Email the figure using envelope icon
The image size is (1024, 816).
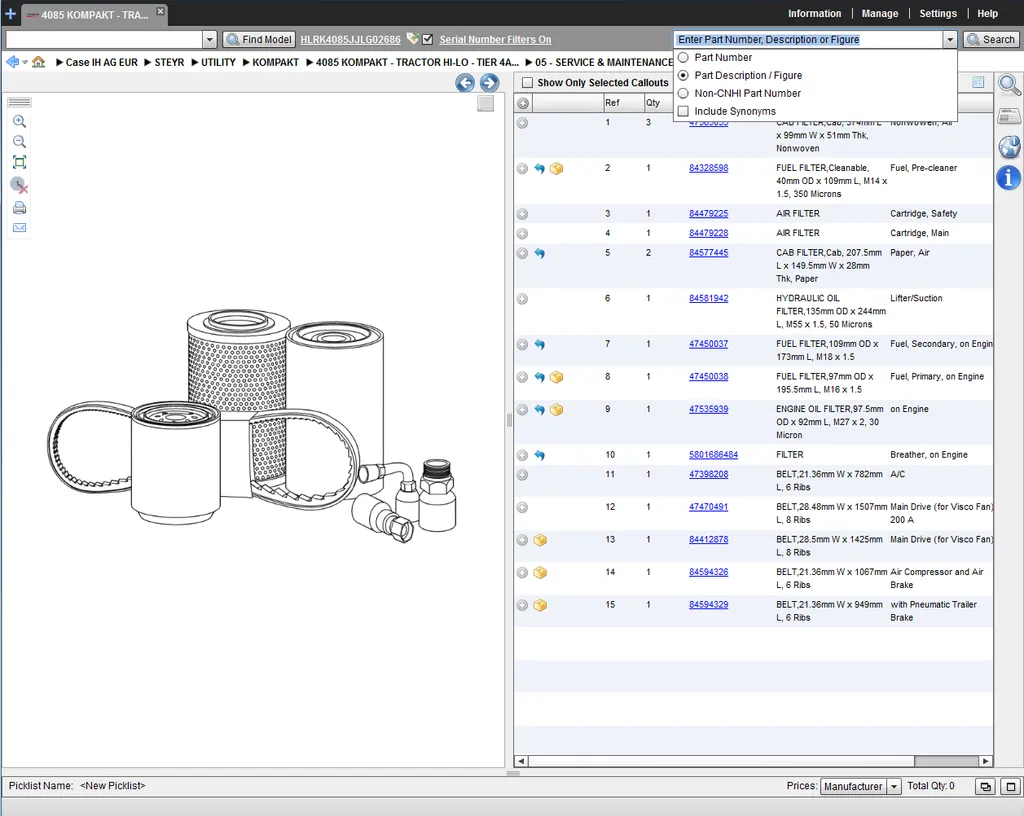pyautogui.click(x=20, y=228)
